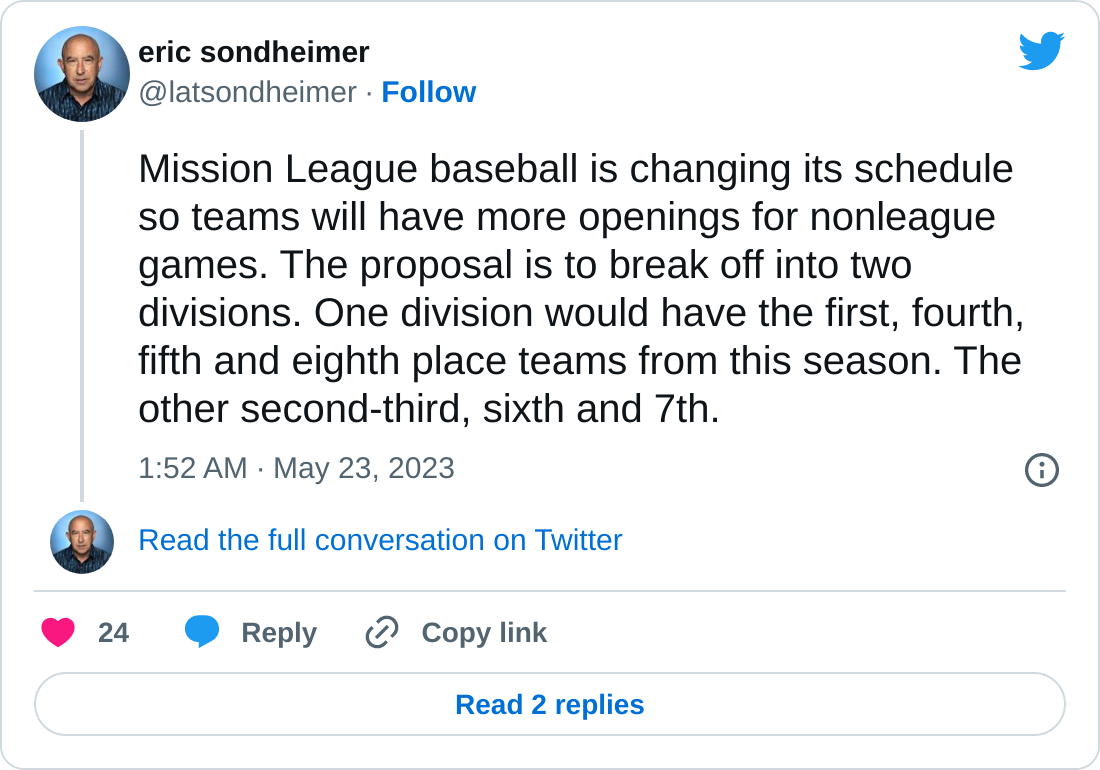
Task: Click the Reply label
Action: [x=279, y=633]
